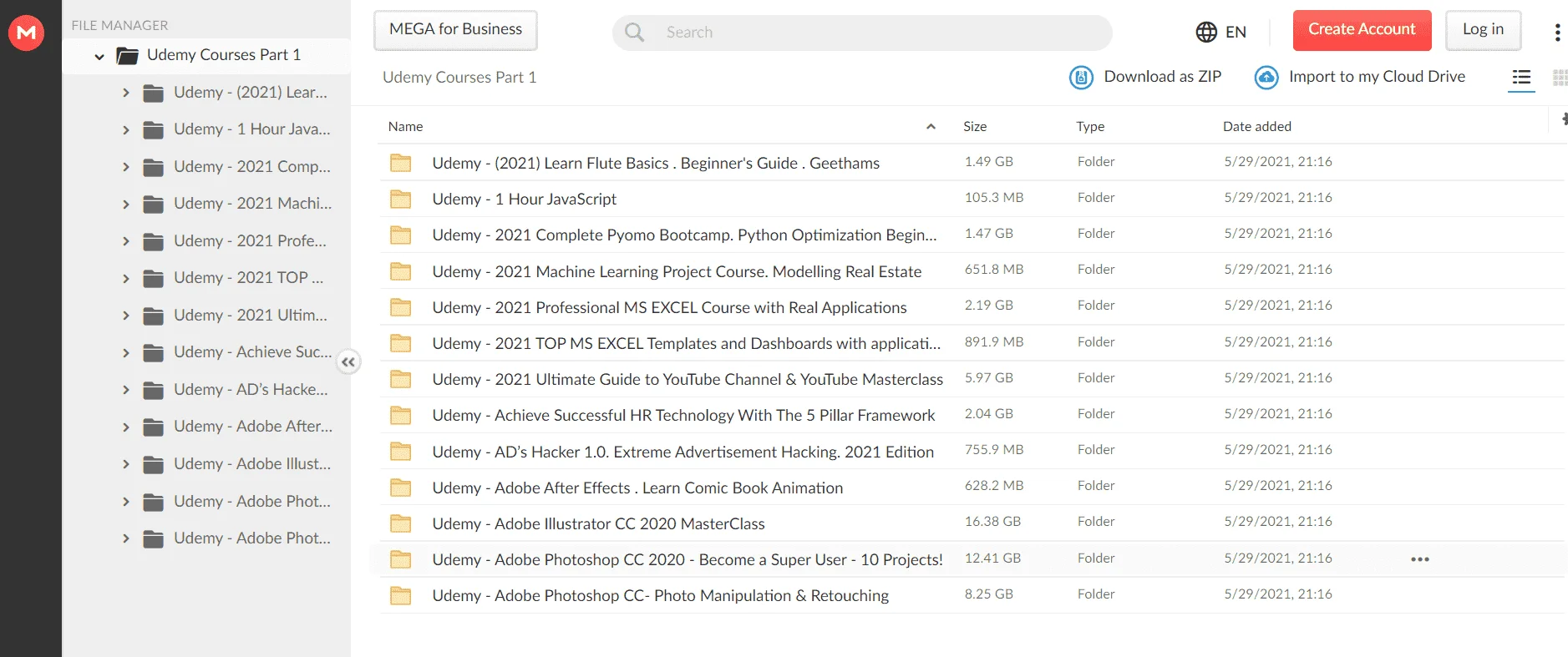Image resolution: width=1568 pixels, height=657 pixels.
Task: Select sidebar Udemy - 2021 Ultim... folder
Action: click(x=250, y=316)
